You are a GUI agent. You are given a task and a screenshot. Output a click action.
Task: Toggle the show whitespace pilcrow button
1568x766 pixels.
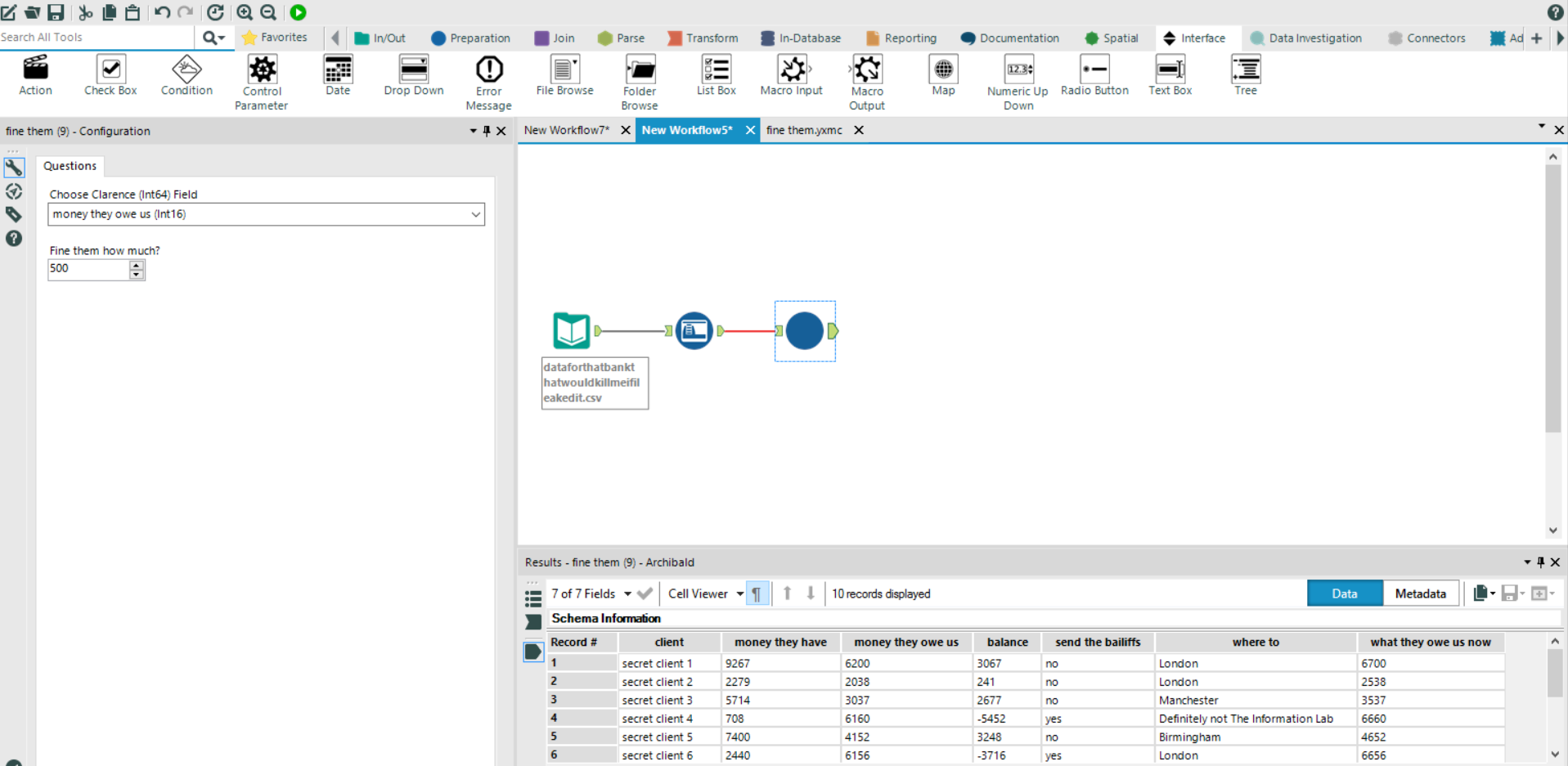click(x=757, y=594)
